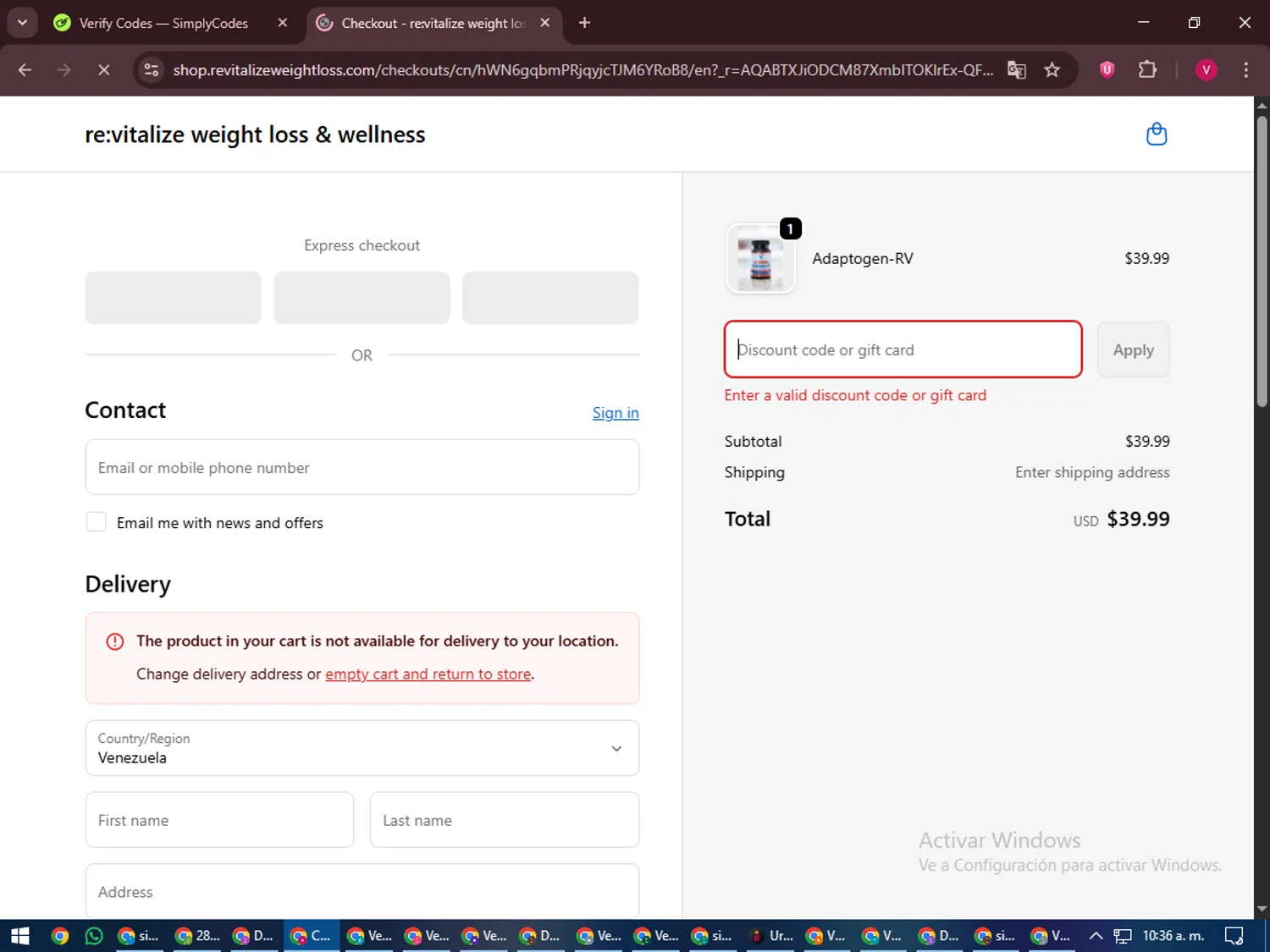Click 'Enter shipping address' text
The image size is (1270, 952).
(x=1092, y=472)
